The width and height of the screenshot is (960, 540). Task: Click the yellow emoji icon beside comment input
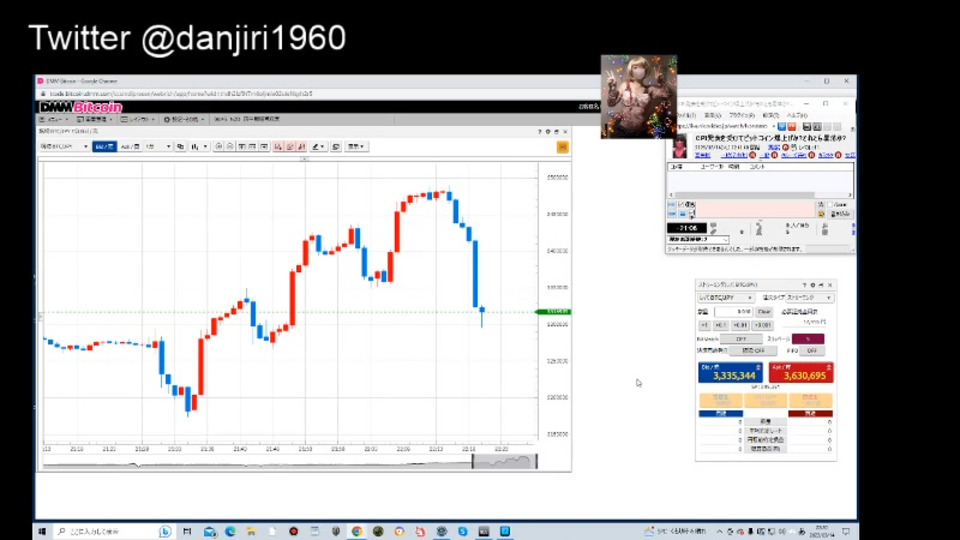tap(821, 214)
